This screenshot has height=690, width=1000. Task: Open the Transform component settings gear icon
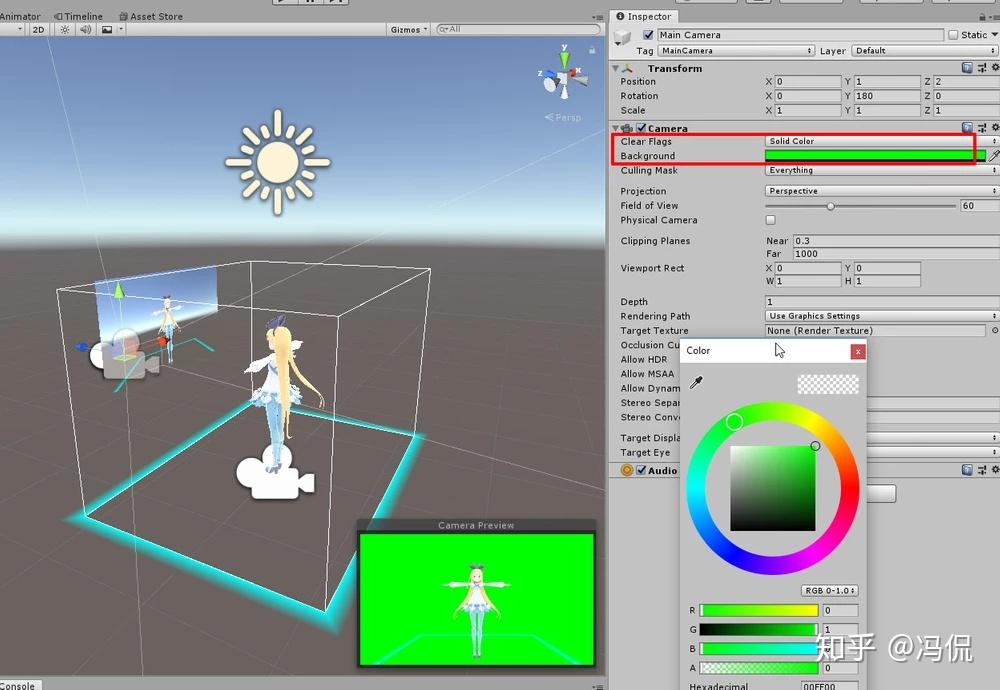point(995,67)
